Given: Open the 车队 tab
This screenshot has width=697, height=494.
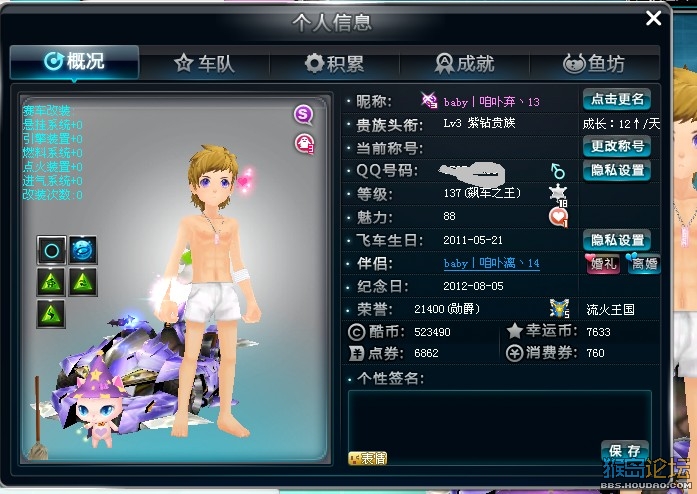Looking at the screenshot, I should coord(204,64).
